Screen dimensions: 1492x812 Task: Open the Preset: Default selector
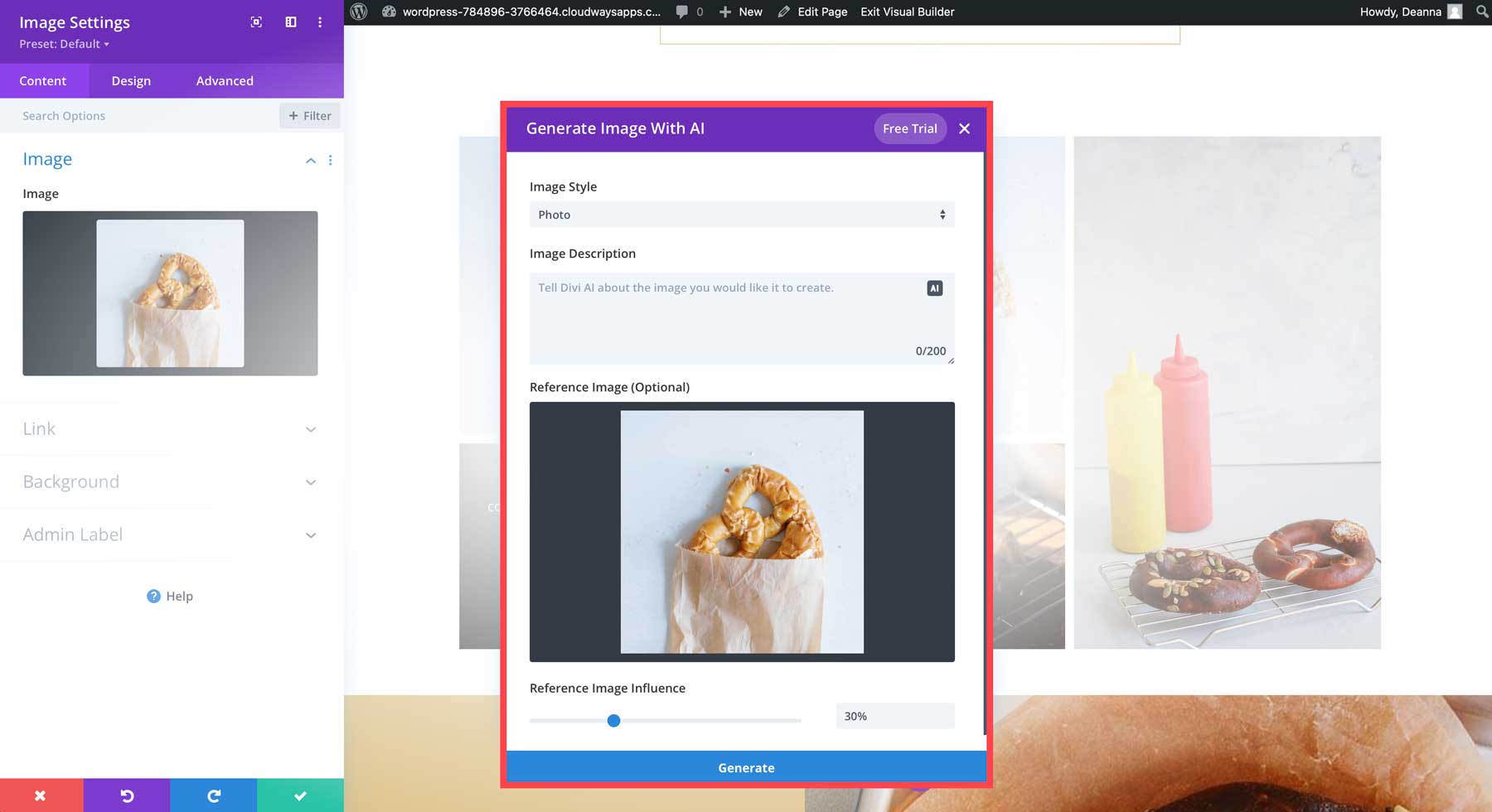(x=61, y=44)
